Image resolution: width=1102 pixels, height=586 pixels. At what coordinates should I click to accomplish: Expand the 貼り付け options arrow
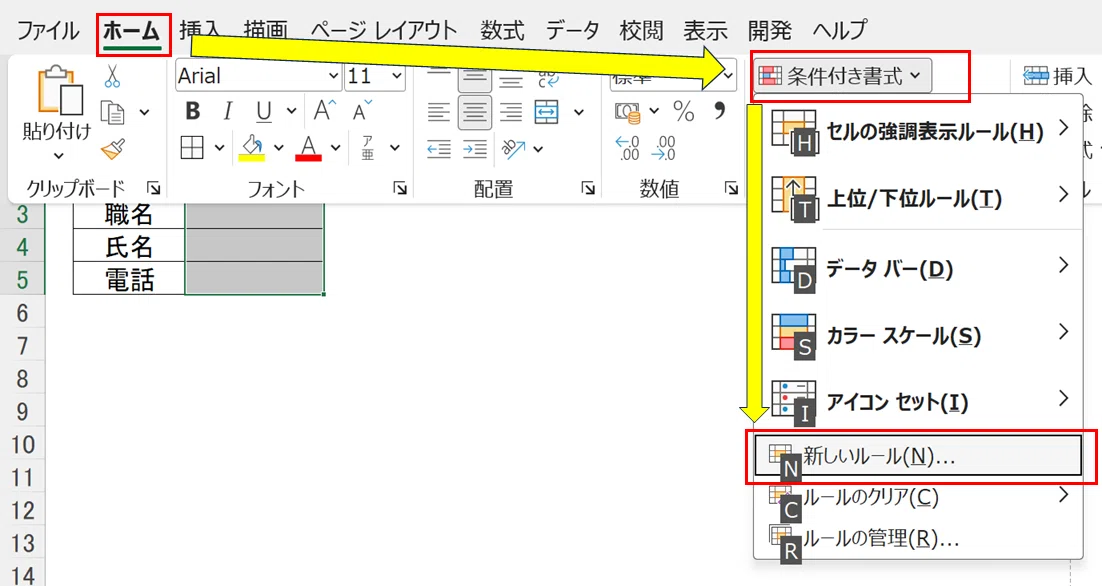coord(58,155)
